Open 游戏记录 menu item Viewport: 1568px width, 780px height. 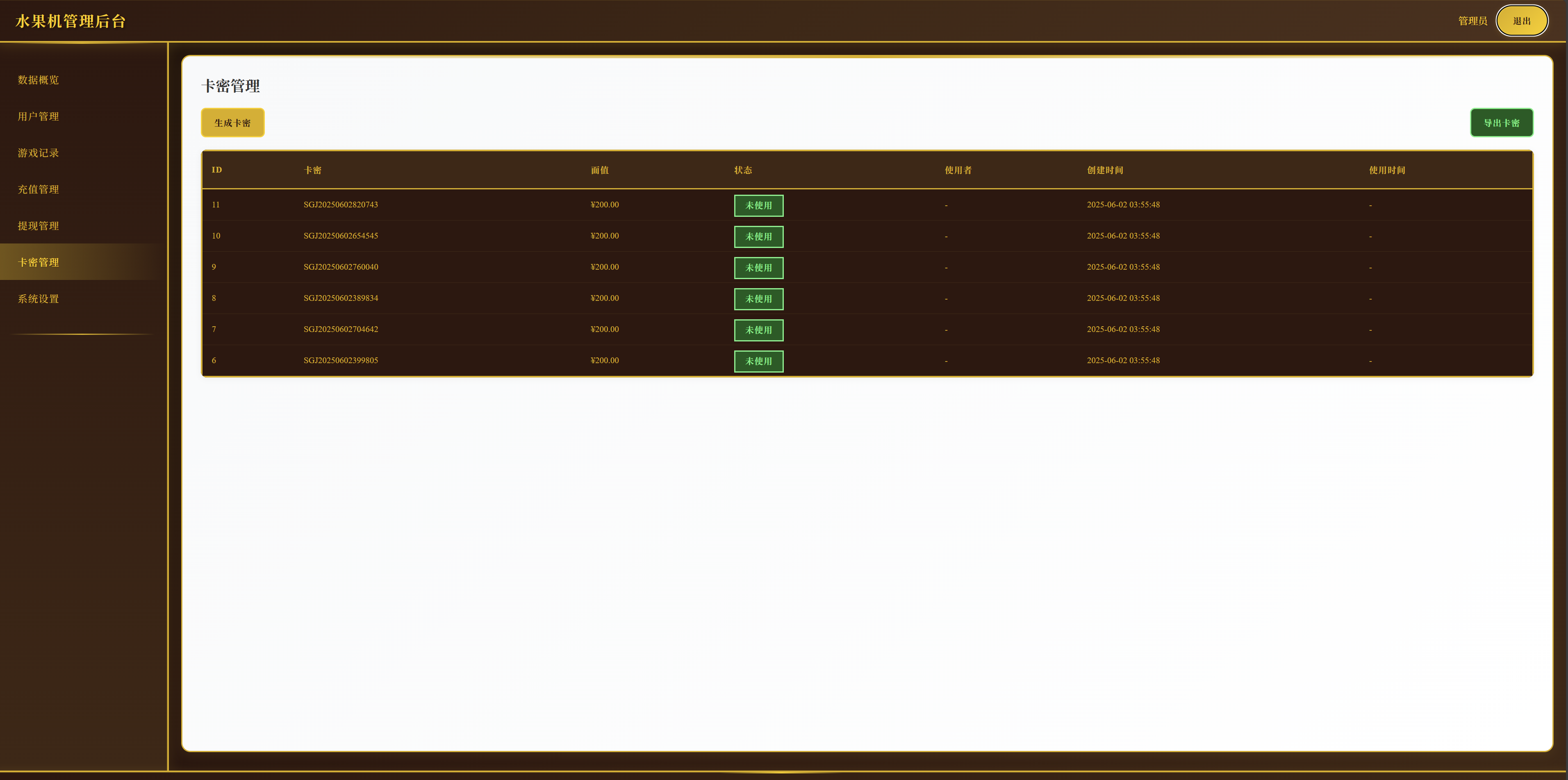pos(39,153)
